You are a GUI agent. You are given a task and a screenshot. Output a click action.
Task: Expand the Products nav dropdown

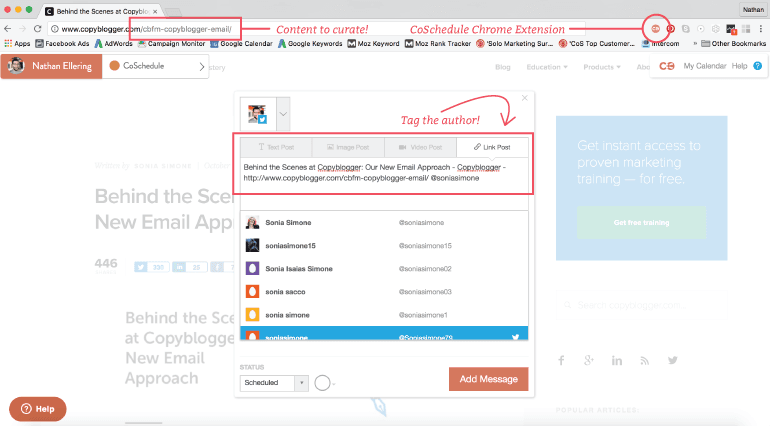coord(602,67)
